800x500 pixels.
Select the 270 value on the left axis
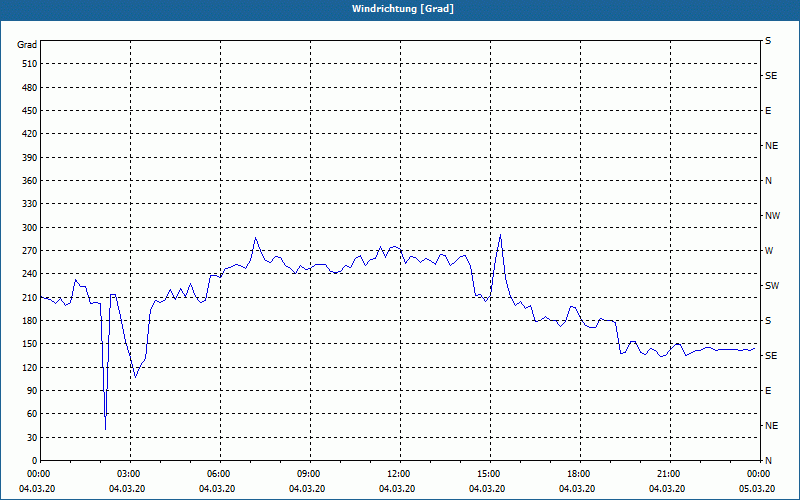click(x=30, y=251)
